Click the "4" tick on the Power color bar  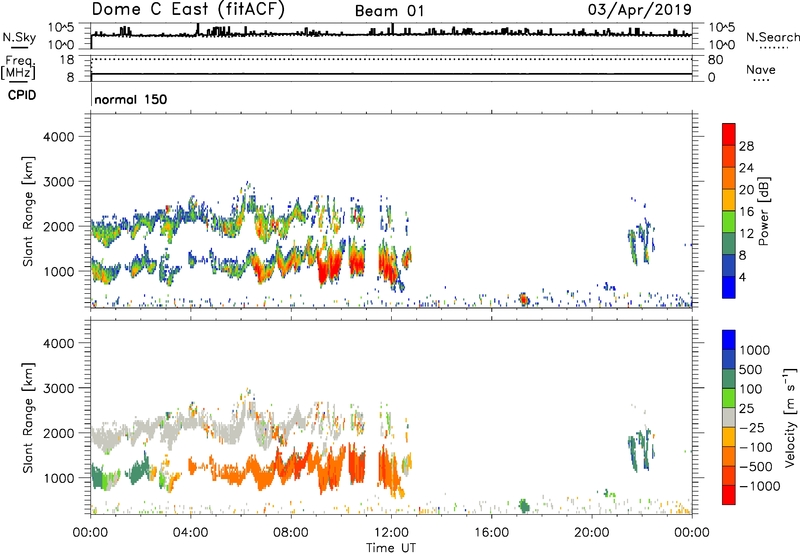742,277
